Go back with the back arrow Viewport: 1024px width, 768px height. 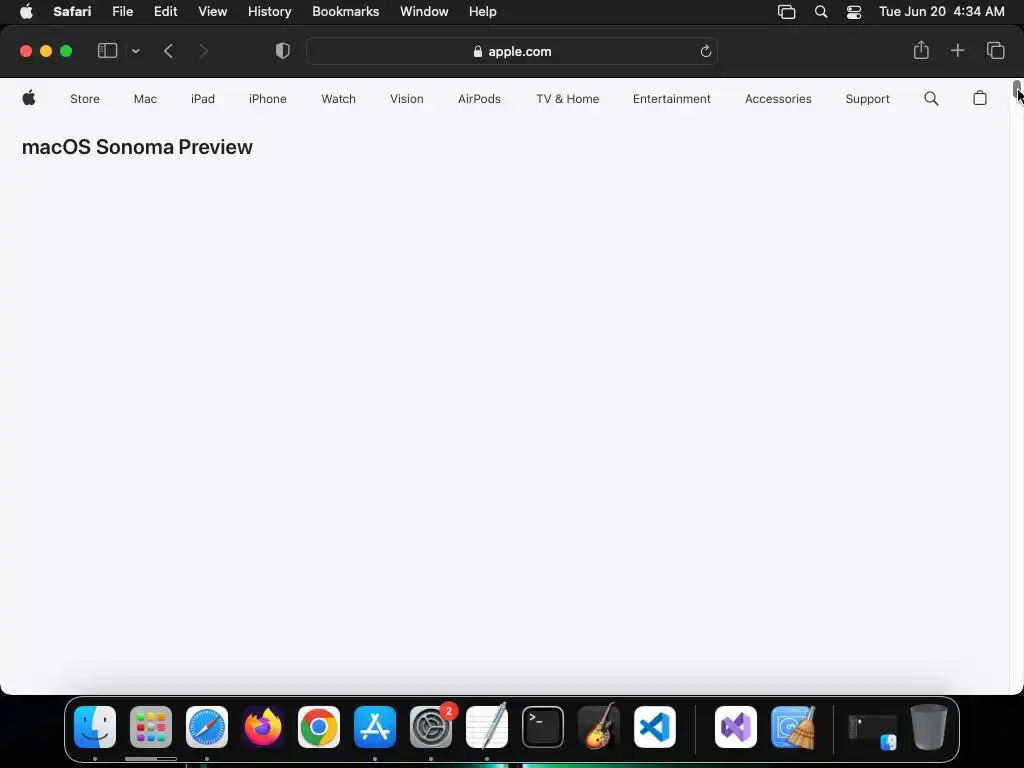point(168,51)
